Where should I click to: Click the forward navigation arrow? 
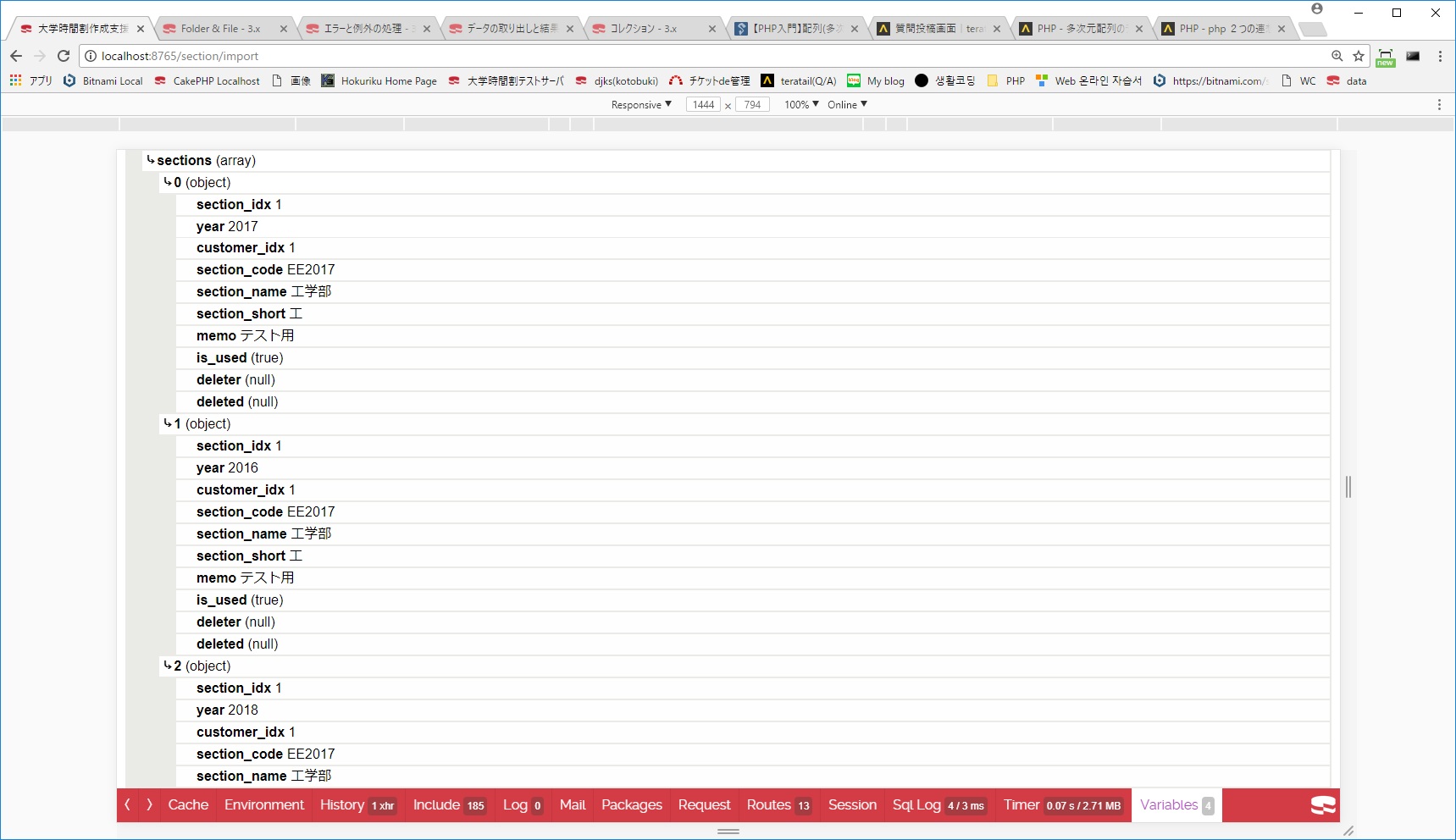(x=40, y=56)
